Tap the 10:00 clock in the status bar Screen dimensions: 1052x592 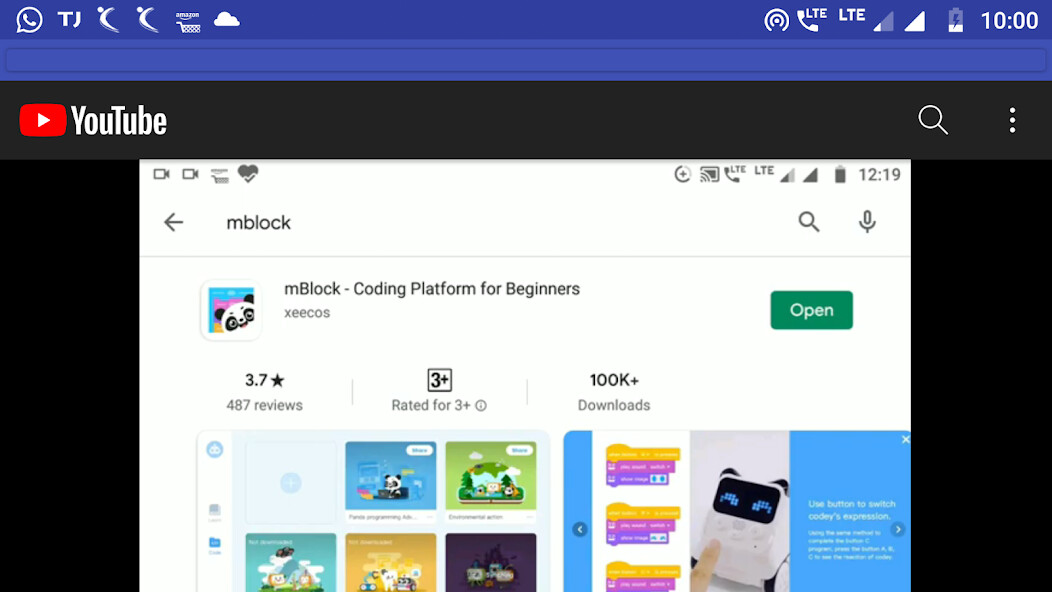1009,21
